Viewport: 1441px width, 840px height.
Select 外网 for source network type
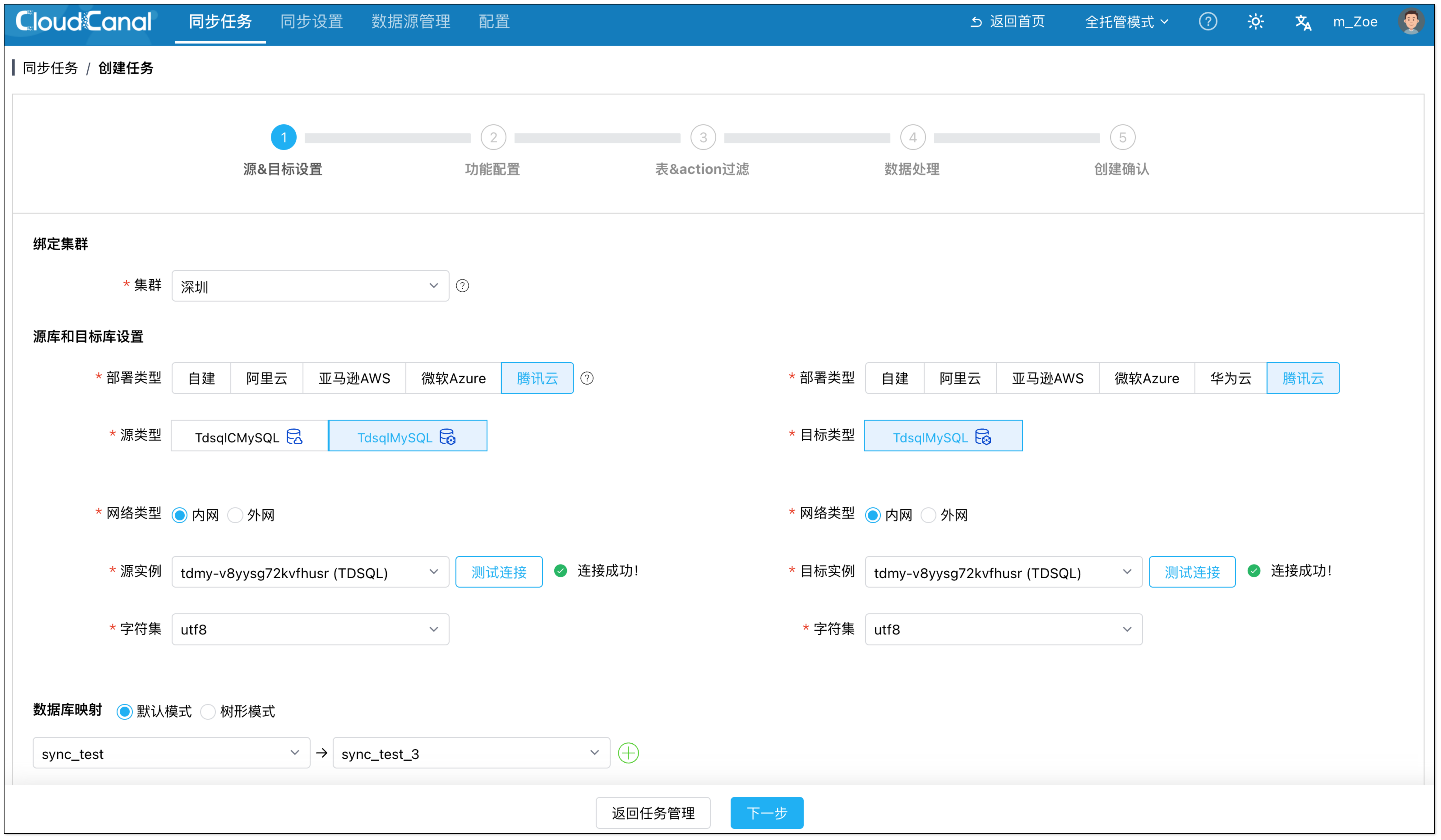point(236,515)
